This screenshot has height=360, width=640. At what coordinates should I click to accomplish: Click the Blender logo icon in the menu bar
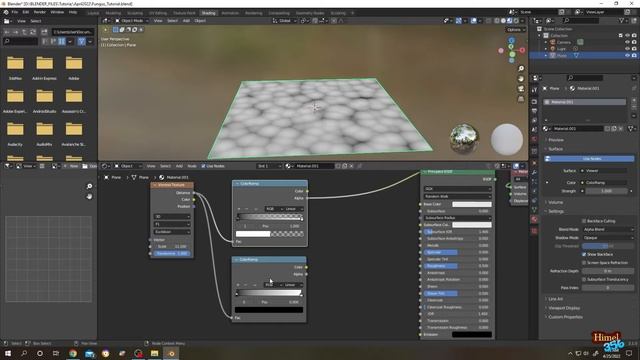point(6,12)
